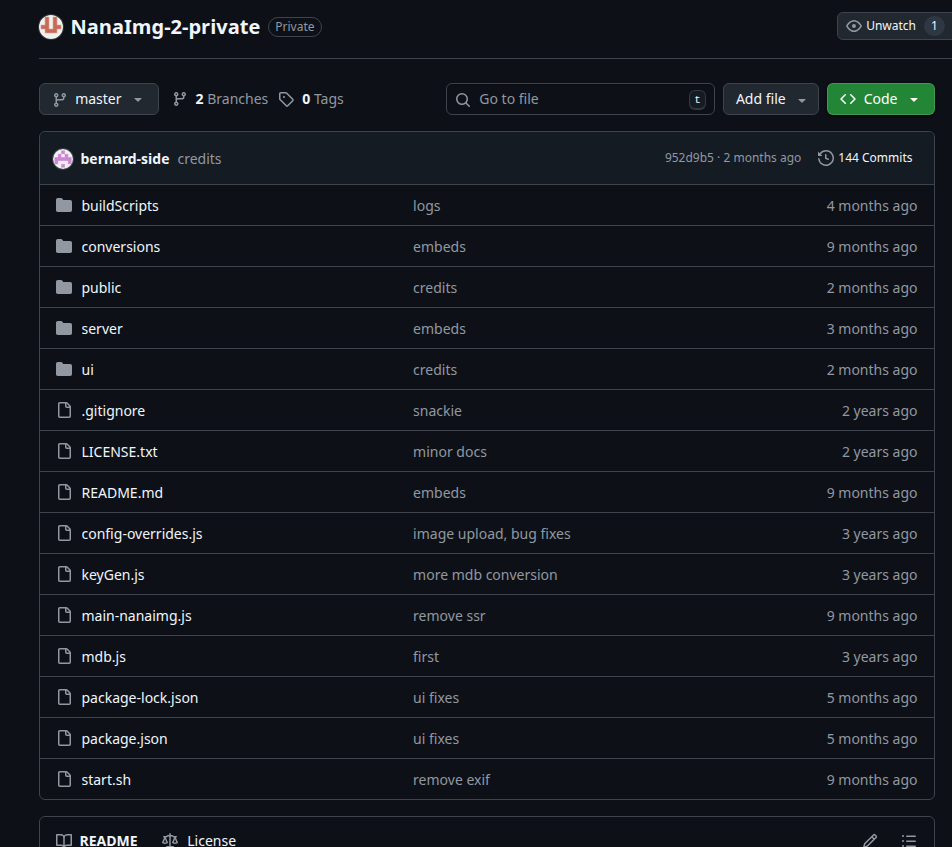Click the start.sh file icon
This screenshot has height=847, width=952.
click(x=64, y=779)
